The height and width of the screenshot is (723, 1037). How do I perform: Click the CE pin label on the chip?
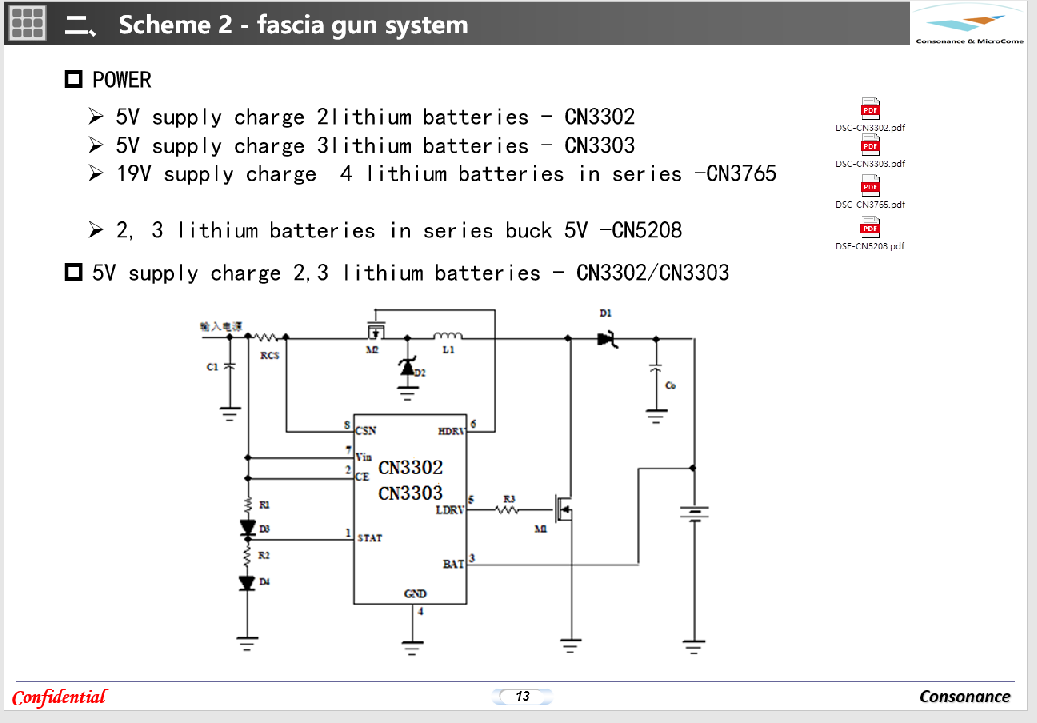[x=362, y=477]
